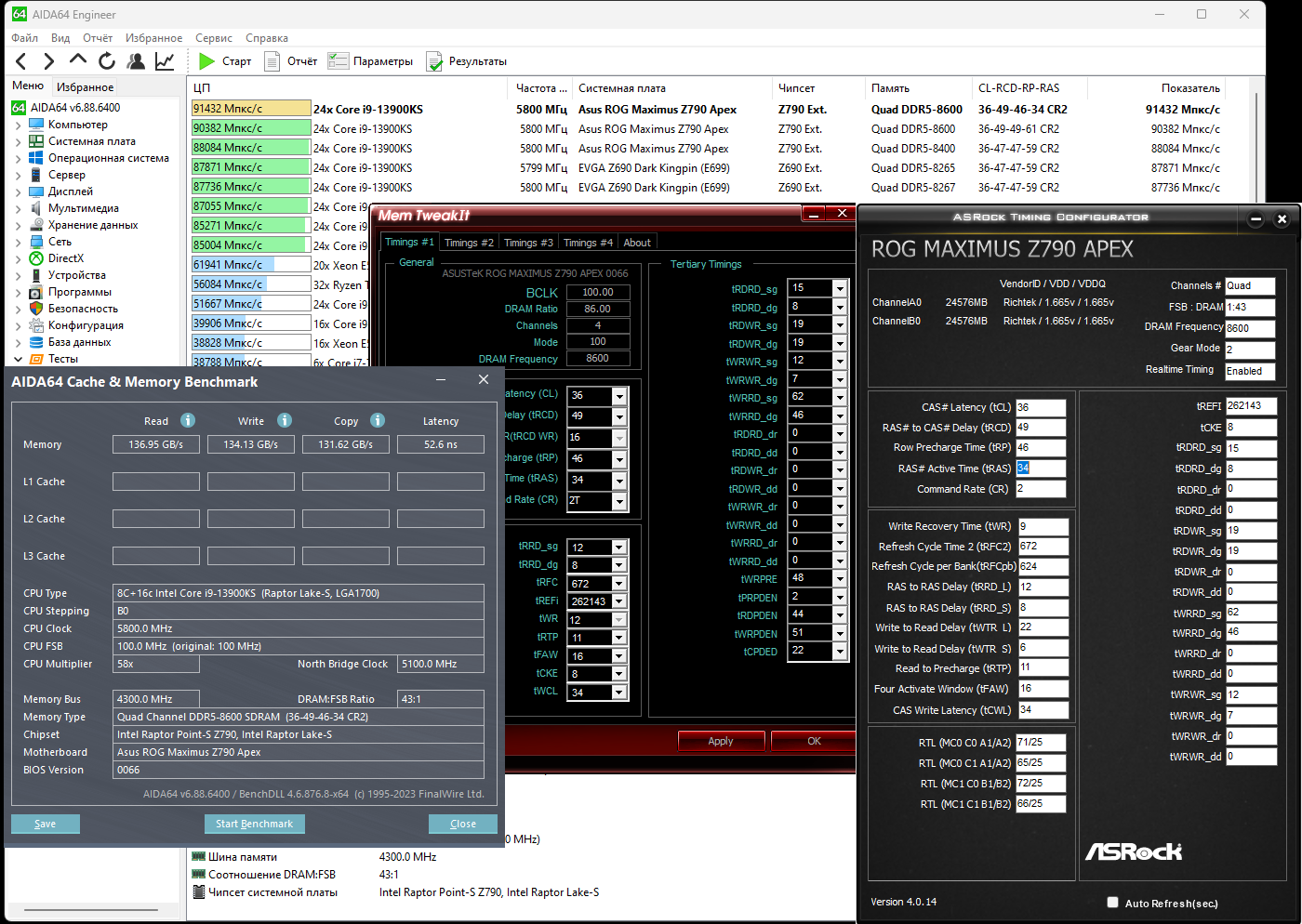Click the DRAM Frequency field in ASRock
The width and height of the screenshot is (1302, 924).
(1250, 327)
